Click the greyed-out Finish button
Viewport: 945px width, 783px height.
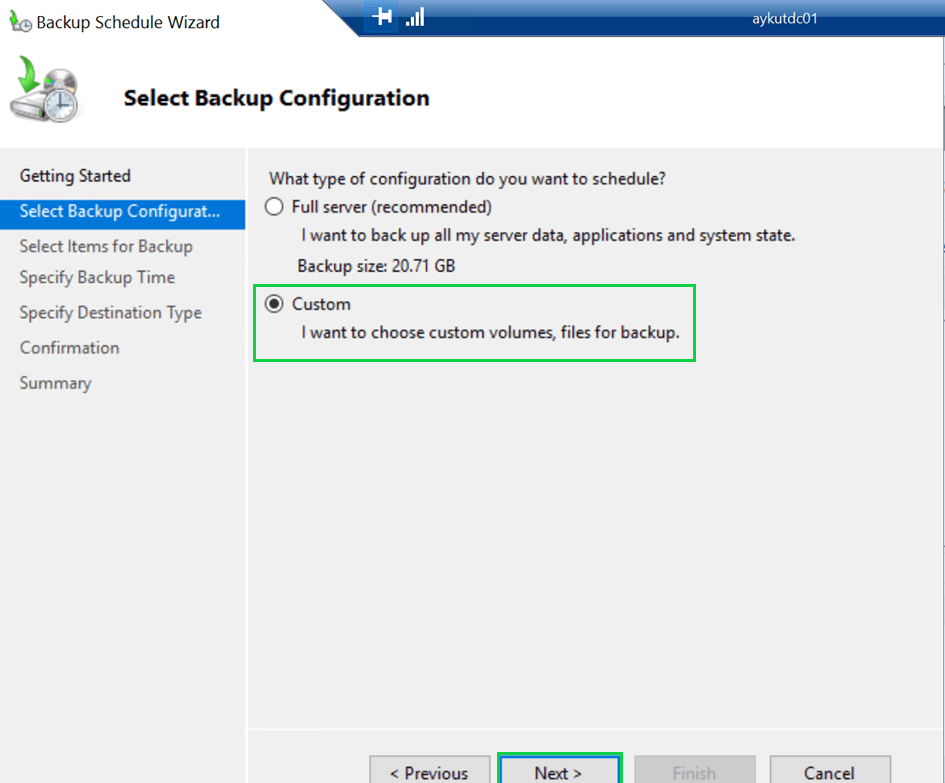(x=694, y=772)
